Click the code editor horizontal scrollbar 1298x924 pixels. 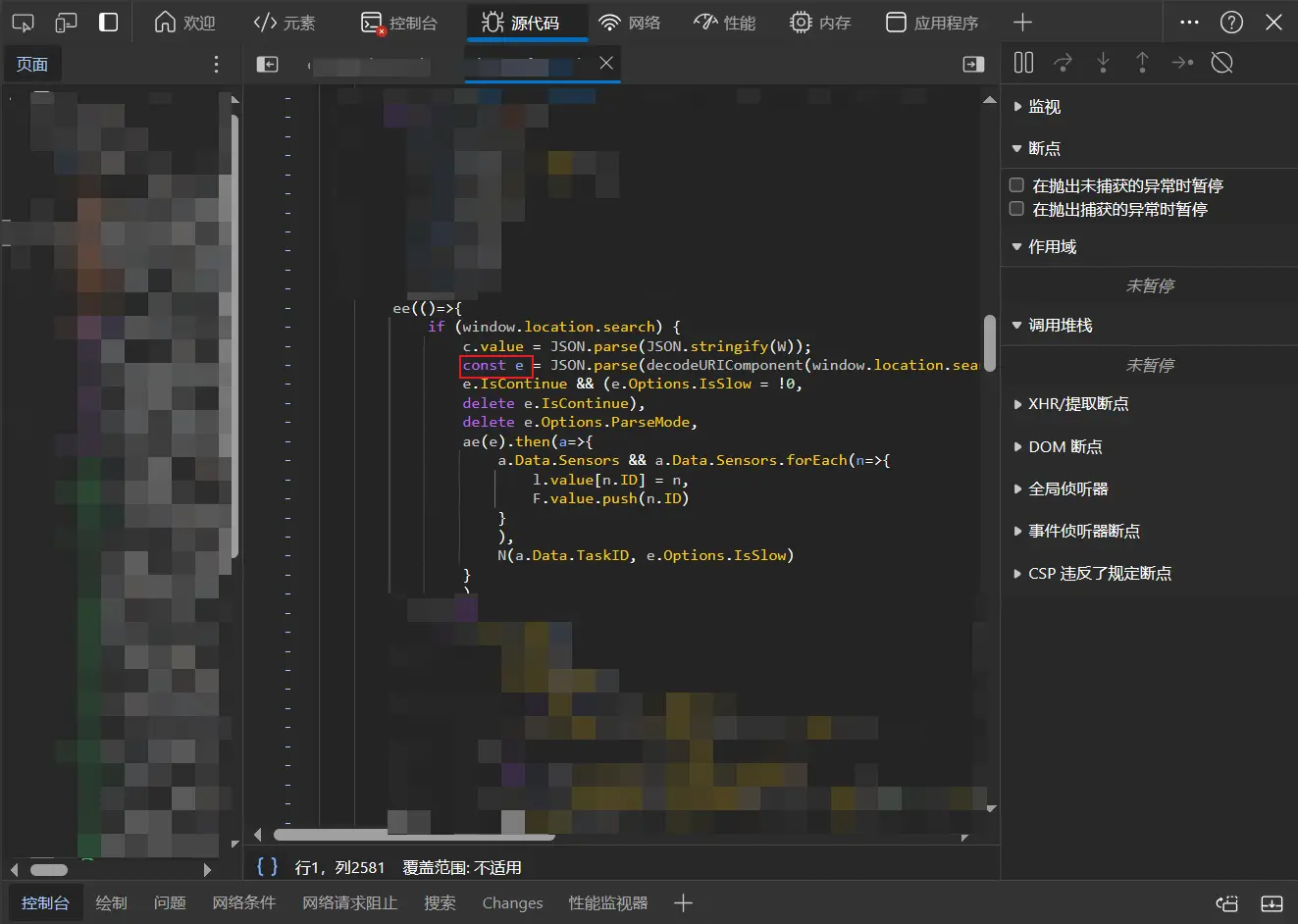(414, 836)
